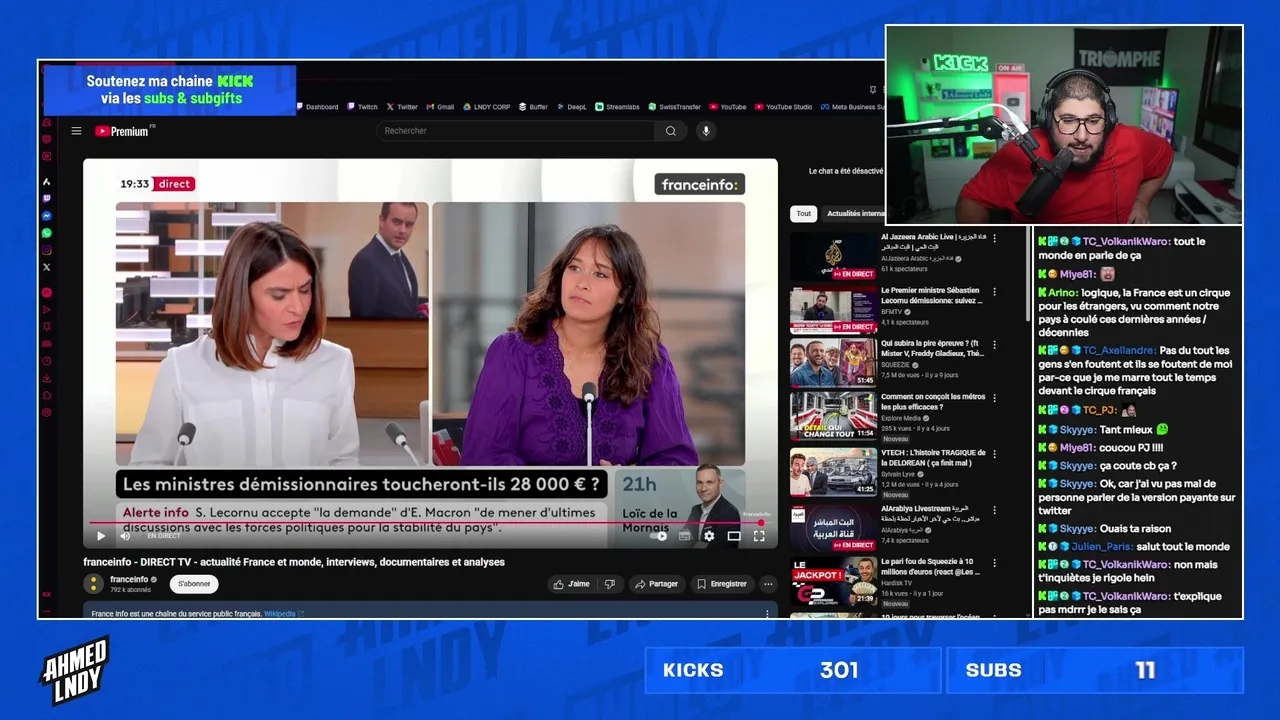Image resolution: width=1280 pixels, height=720 pixels.
Task: Open the sidebar pinboard pin icon
Action: tap(47, 326)
